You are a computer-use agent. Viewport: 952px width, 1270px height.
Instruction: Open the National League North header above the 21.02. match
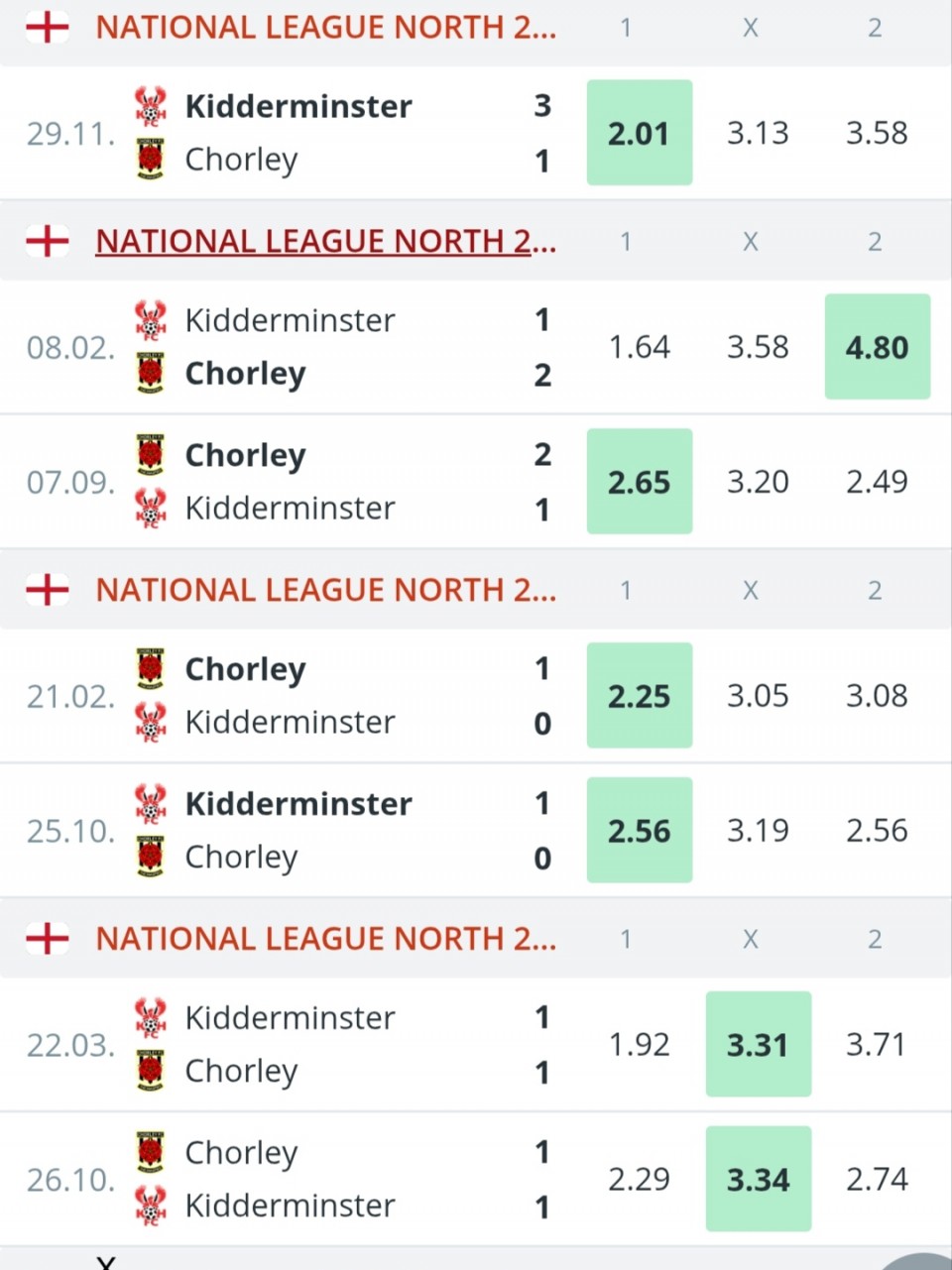pyautogui.click(x=325, y=590)
